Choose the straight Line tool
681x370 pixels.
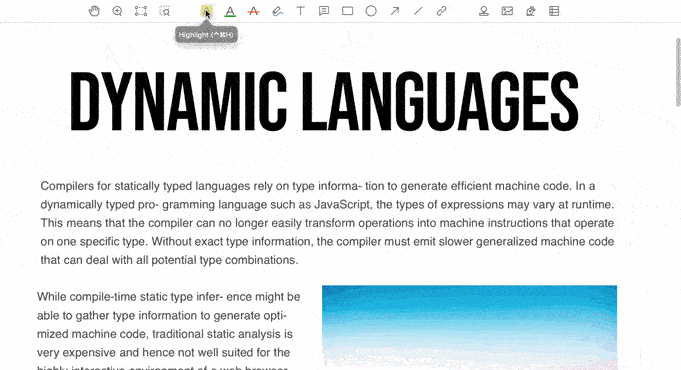tap(418, 11)
